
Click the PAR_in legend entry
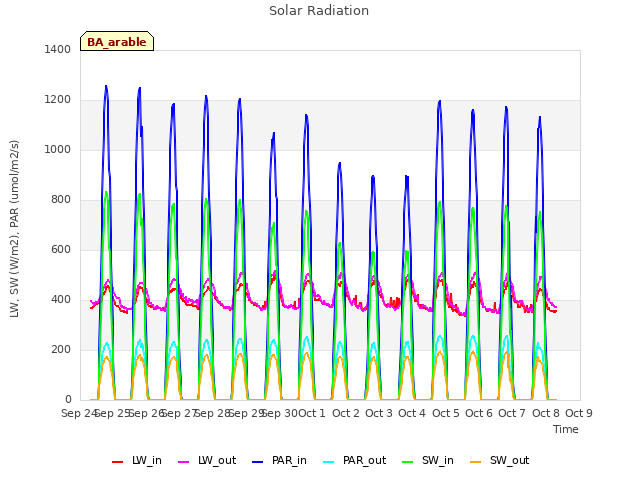point(280,461)
